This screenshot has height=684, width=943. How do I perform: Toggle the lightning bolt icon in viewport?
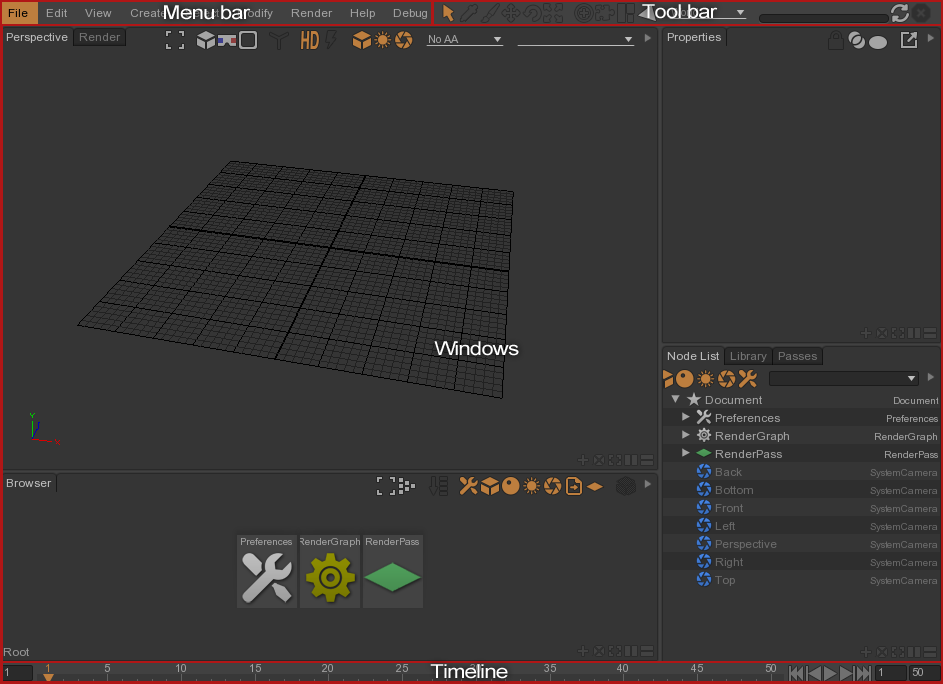click(331, 40)
